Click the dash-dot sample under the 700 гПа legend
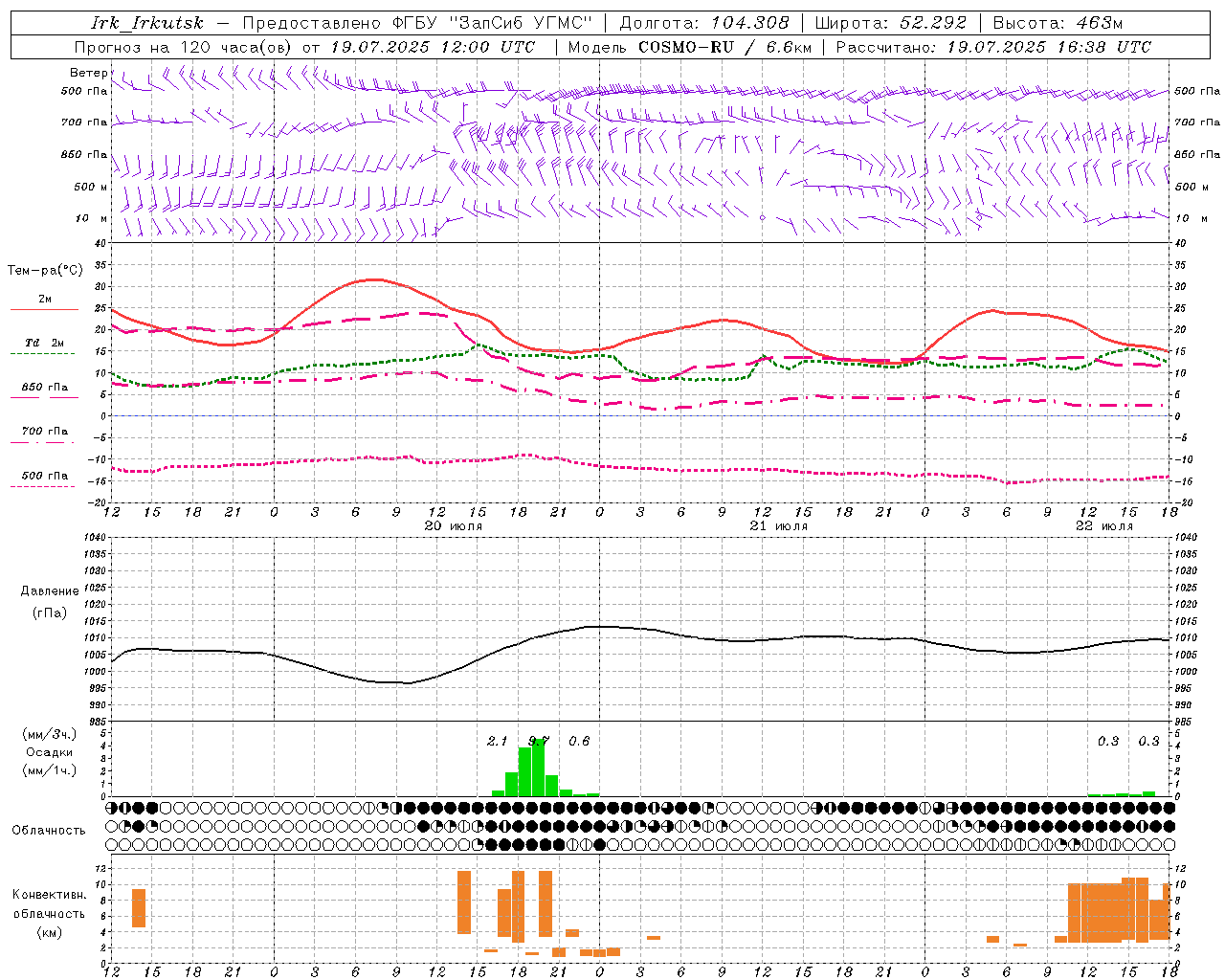Image resolution: width=1225 pixels, height=980 pixels. point(42,442)
